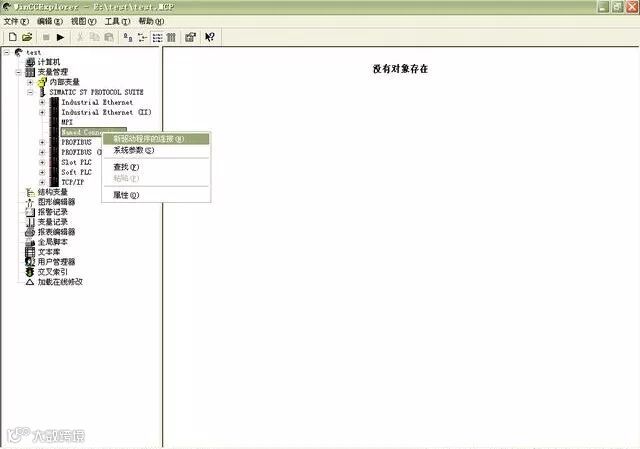640x449 pixels.
Task: Open the 编辑(E) menu
Action: tap(50, 21)
